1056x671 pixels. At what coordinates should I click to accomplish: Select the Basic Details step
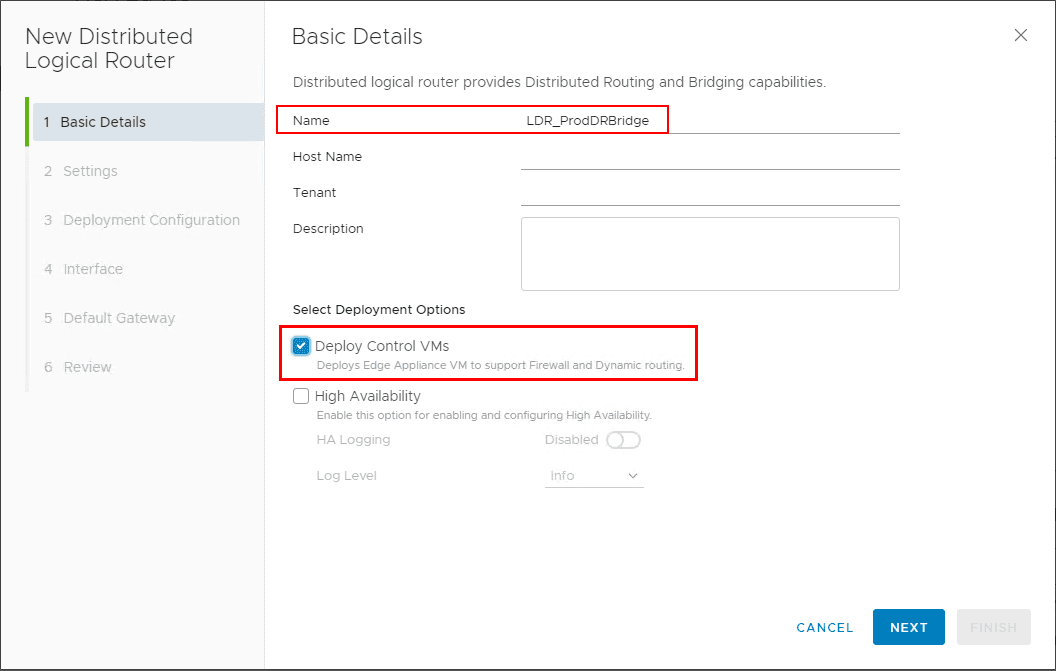104,122
